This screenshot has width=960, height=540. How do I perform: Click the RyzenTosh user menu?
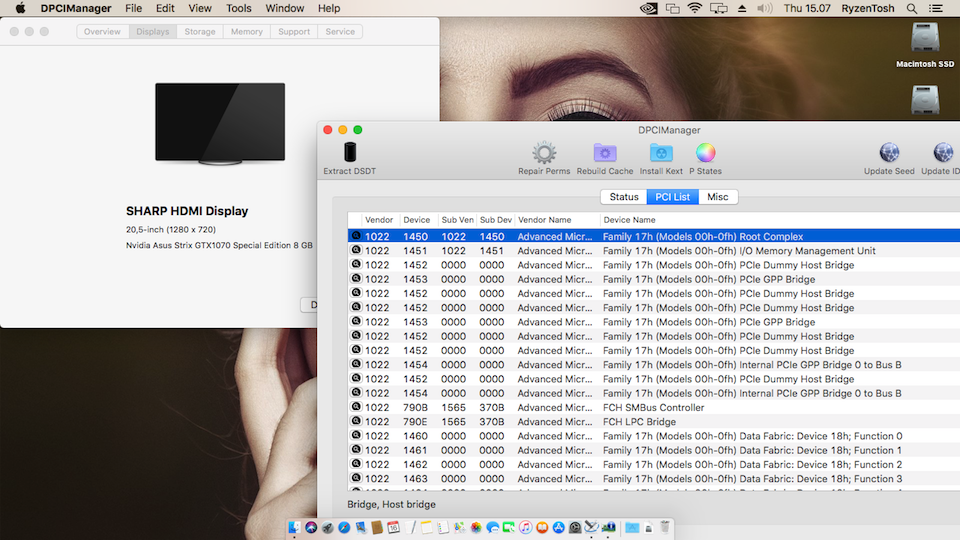tap(868, 8)
